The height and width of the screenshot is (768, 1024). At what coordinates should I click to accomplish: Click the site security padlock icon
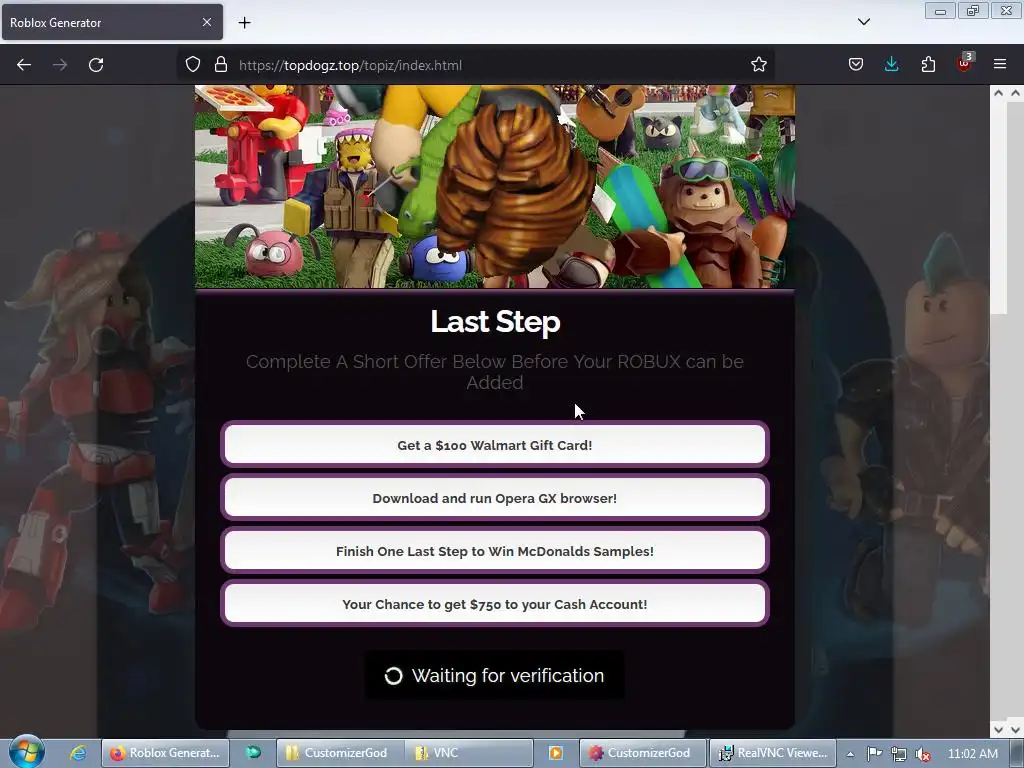[221, 65]
